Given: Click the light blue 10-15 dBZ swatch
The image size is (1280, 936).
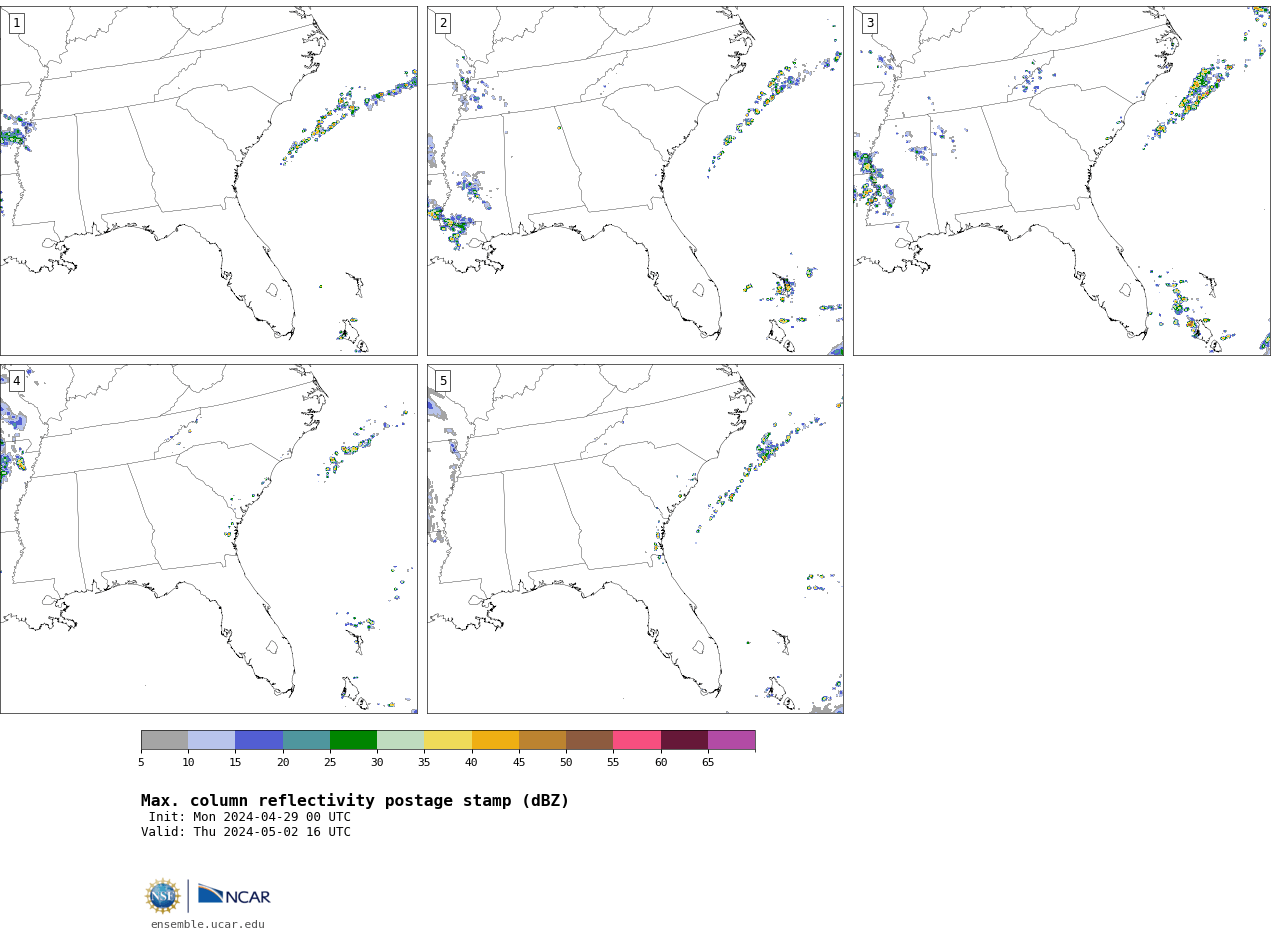Looking at the screenshot, I should click(x=212, y=740).
